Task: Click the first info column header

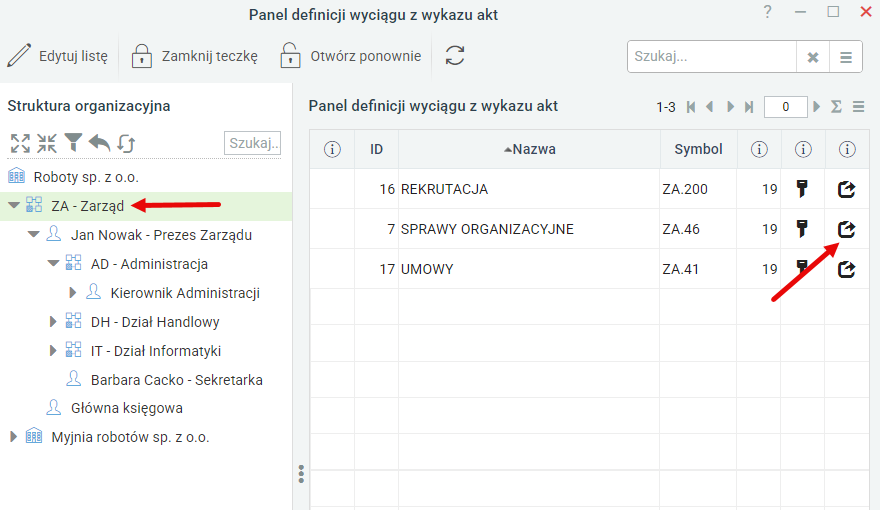Action: [332, 149]
